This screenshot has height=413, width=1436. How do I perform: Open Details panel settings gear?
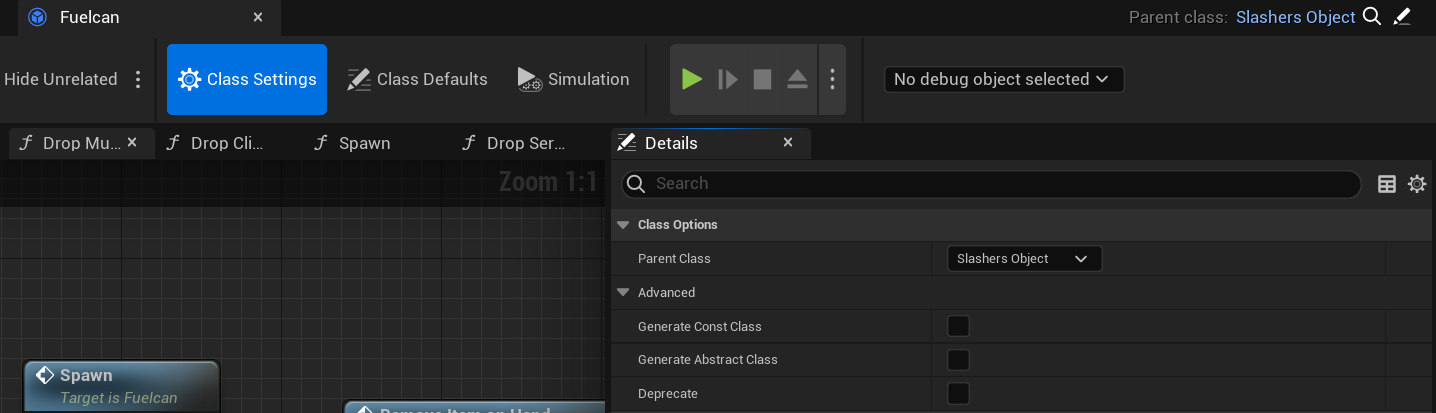(1417, 184)
